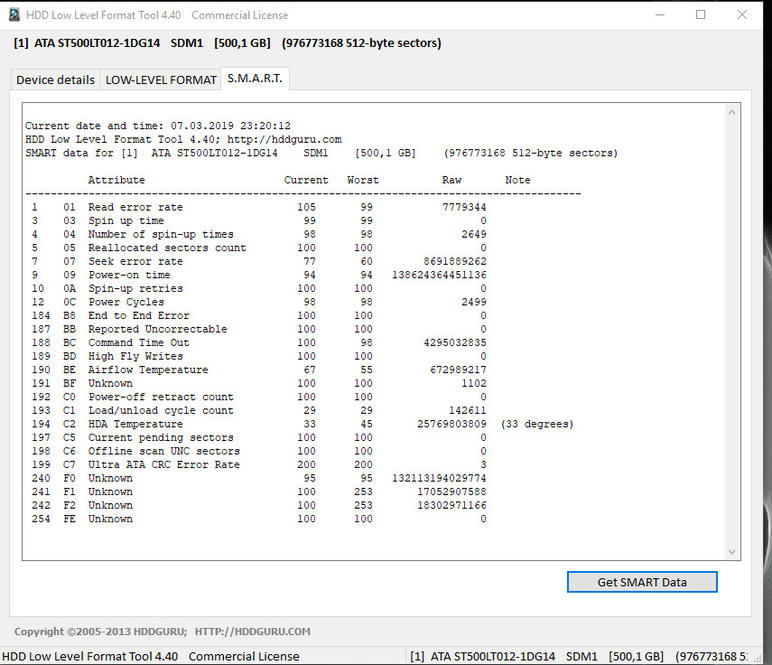Click the Power-off retract count row
Viewport: 772px width, 665px height.
259,397
